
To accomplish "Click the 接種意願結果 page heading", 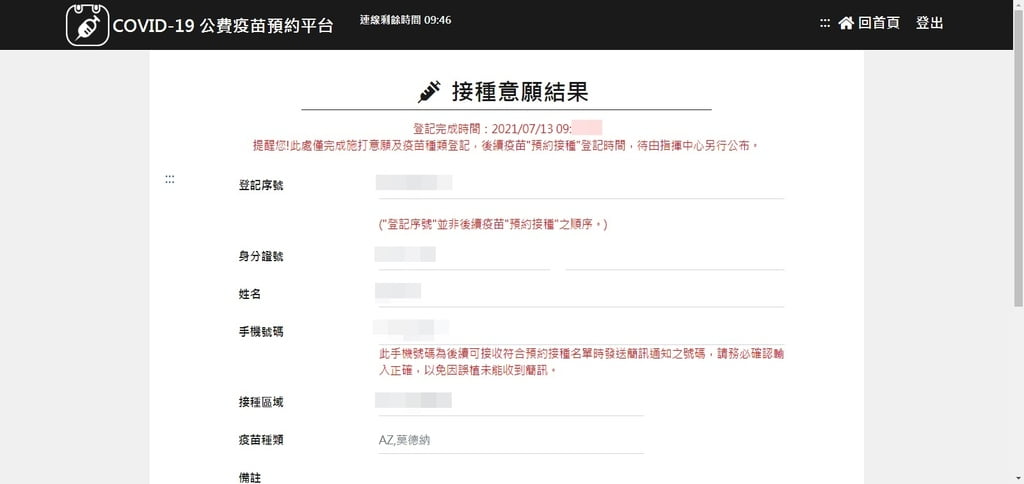I will [x=519, y=92].
